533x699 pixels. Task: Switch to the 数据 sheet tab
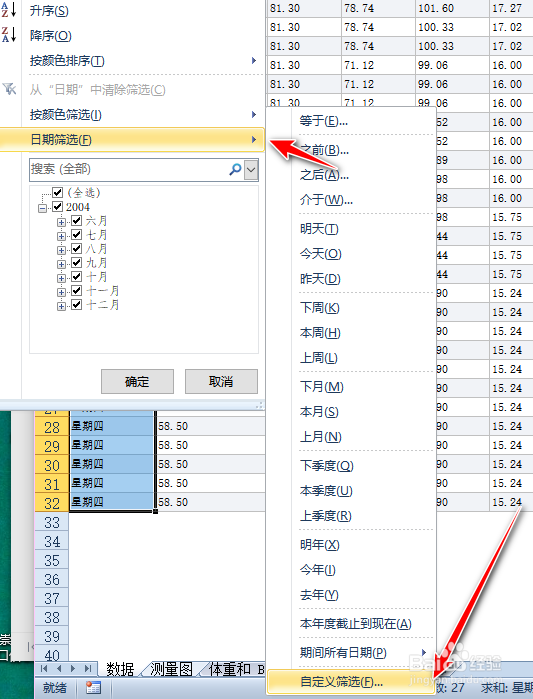coord(120,669)
